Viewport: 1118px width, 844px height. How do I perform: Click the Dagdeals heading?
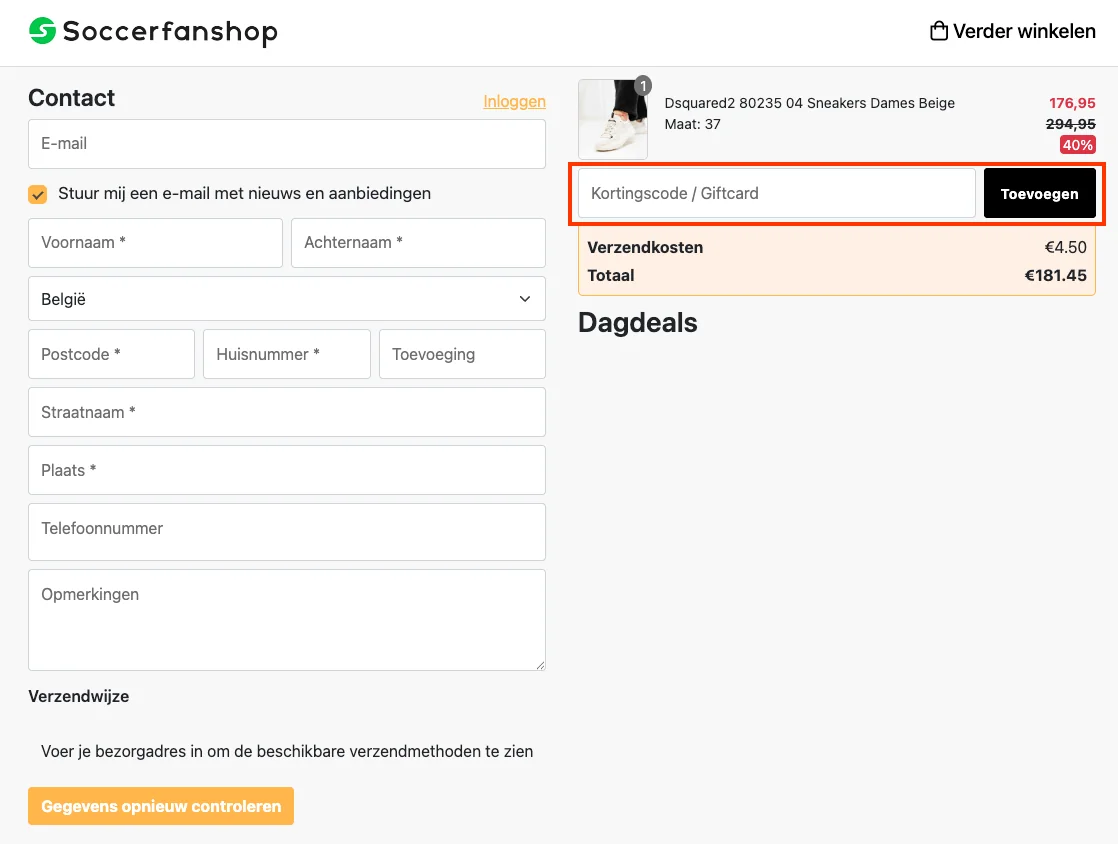637,322
